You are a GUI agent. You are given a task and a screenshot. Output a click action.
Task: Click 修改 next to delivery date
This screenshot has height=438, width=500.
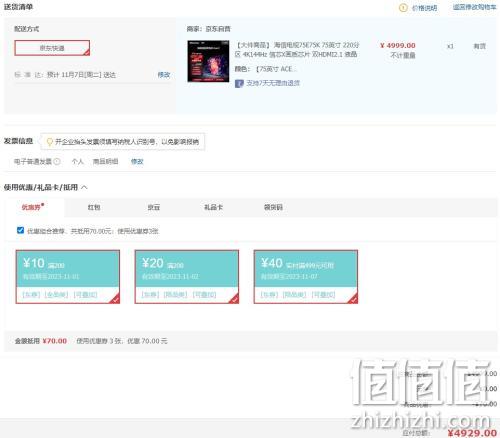[164, 75]
